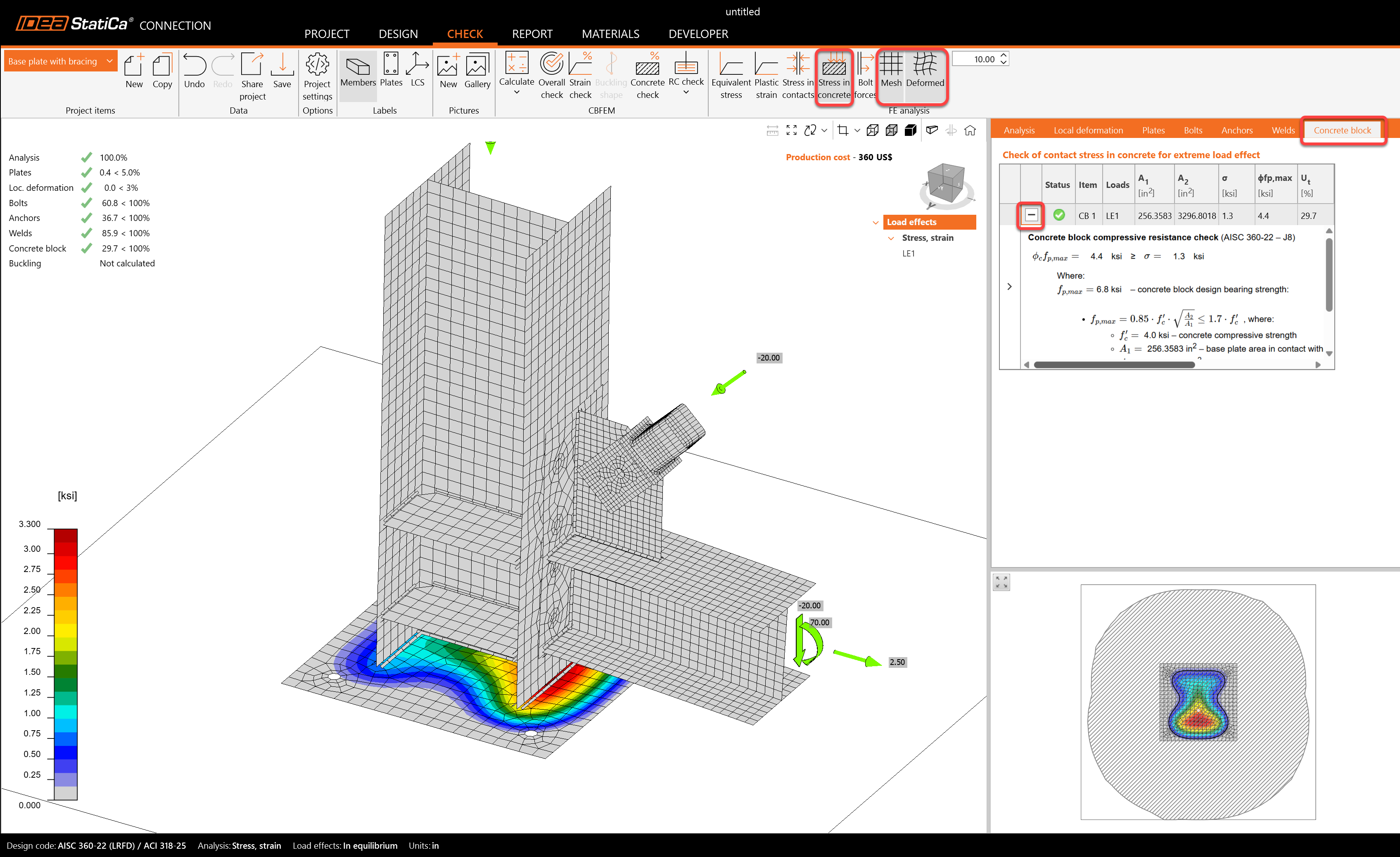Reset to home view
Image resolution: width=1400 pixels, height=857 pixels.
click(x=970, y=130)
